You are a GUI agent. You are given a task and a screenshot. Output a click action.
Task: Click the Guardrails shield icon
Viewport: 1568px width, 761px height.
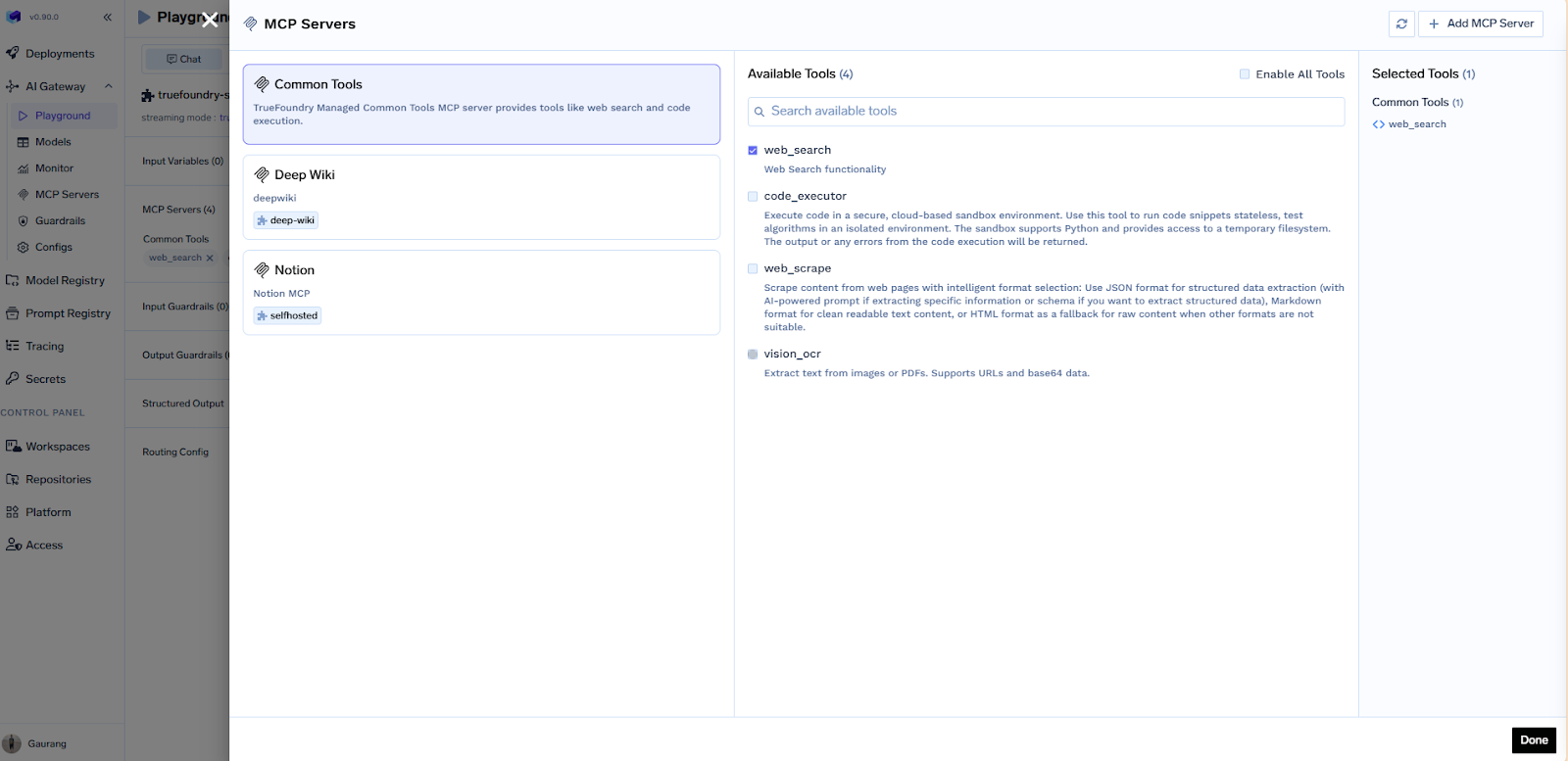pyautogui.click(x=23, y=221)
